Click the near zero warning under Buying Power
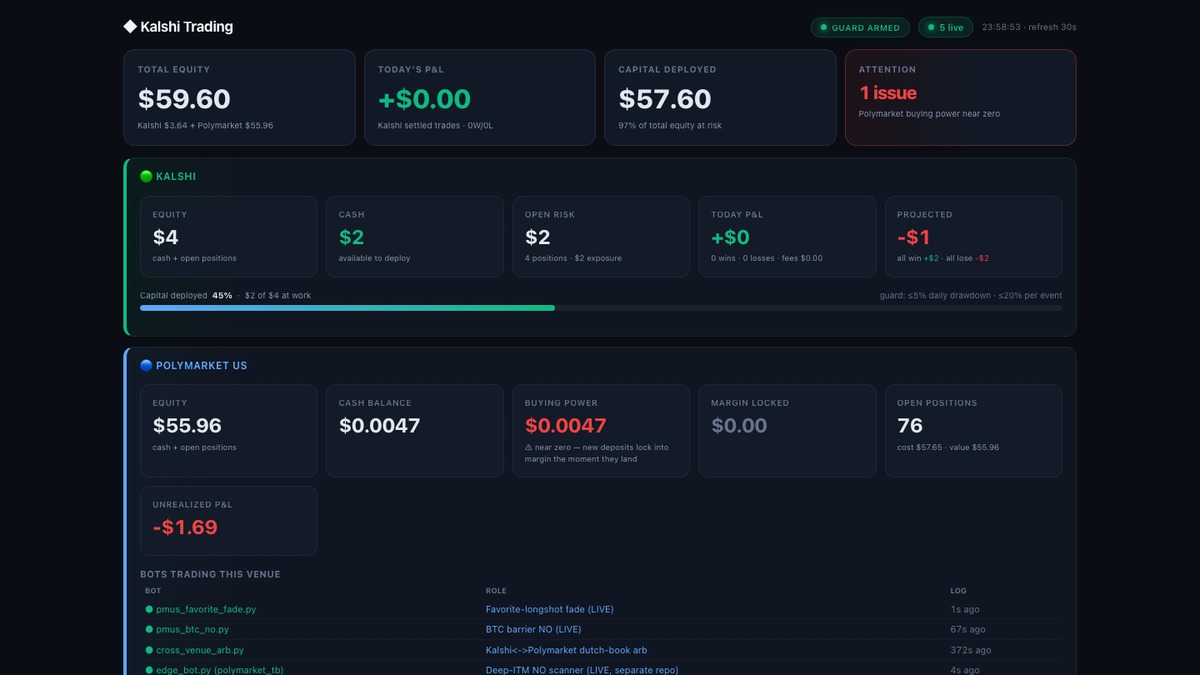Screen dimensions: 1200x675 tap(597, 453)
